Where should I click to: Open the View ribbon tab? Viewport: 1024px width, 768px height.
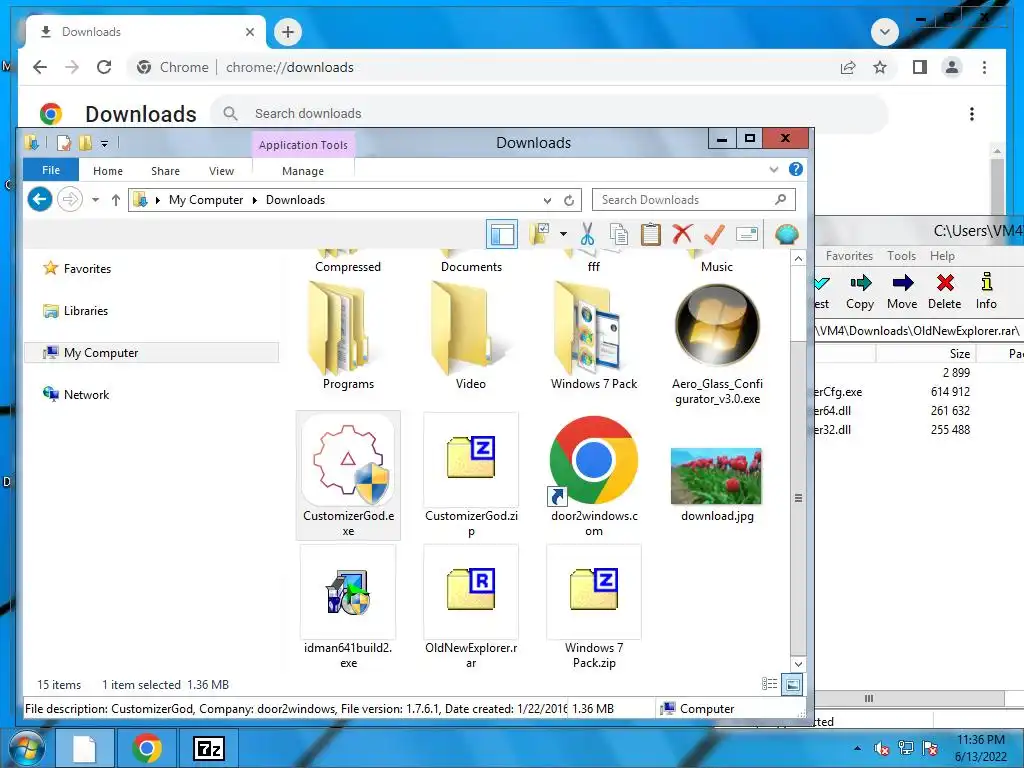tap(221, 170)
